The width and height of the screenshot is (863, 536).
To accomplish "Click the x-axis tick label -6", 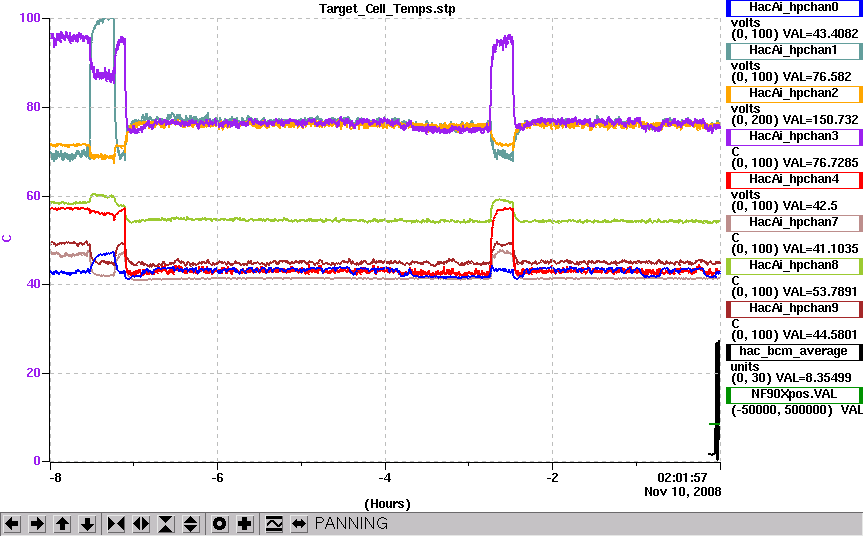I will pyautogui.click(x=217, y=478).
